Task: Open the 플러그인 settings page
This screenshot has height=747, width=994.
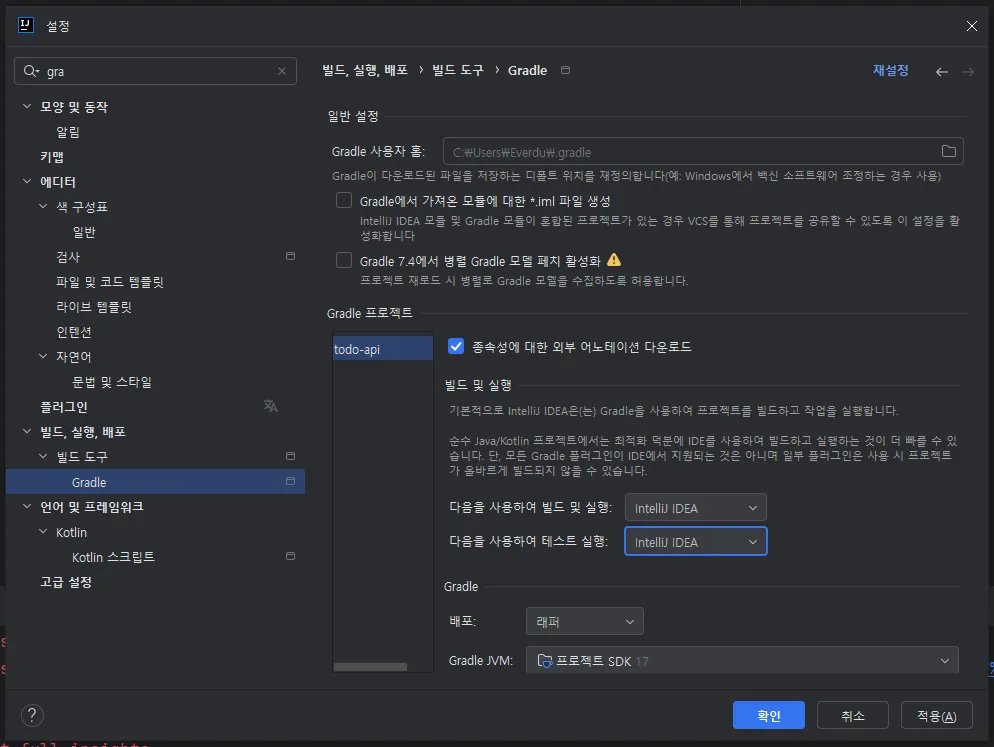Action: 63,407
